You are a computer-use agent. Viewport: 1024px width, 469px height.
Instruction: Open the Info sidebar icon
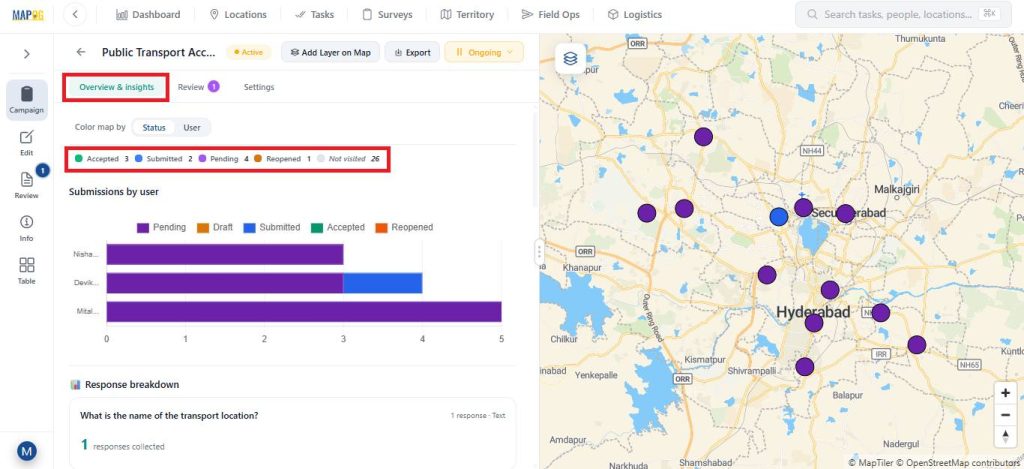27,229
